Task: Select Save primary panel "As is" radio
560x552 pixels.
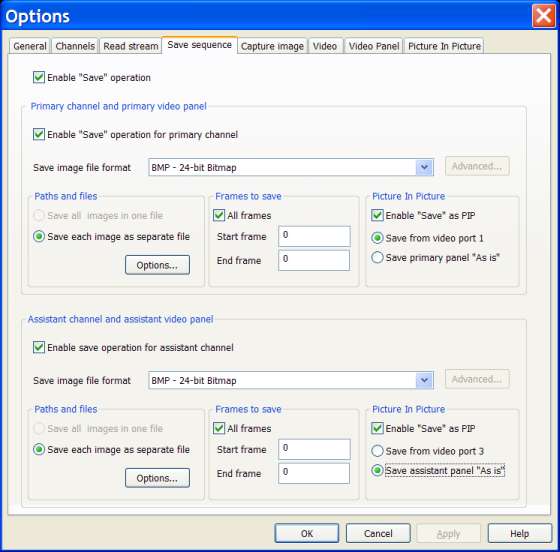Action: pos(377,257)
